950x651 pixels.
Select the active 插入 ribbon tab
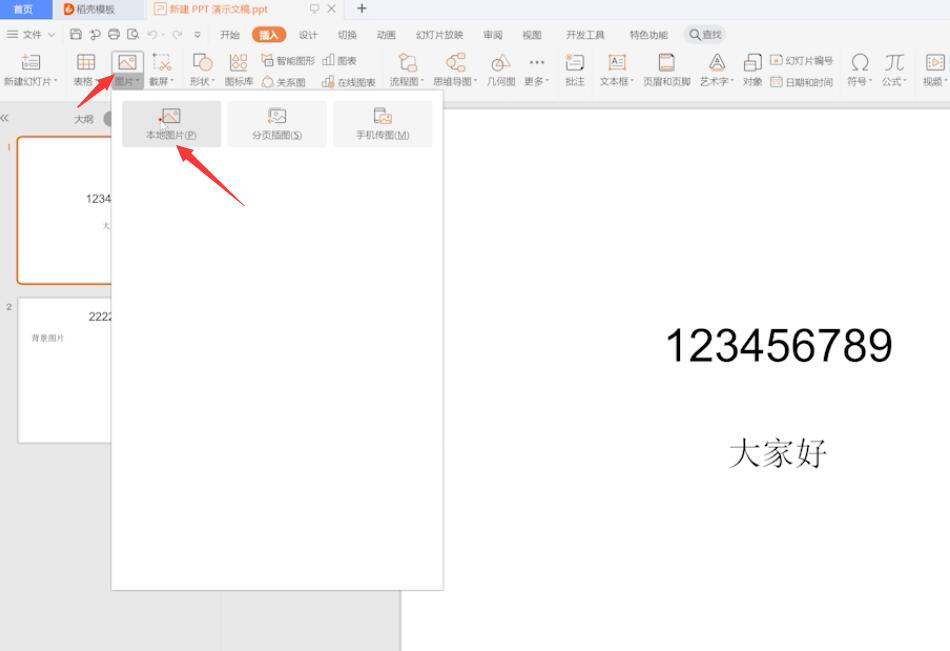click(268, 35)
